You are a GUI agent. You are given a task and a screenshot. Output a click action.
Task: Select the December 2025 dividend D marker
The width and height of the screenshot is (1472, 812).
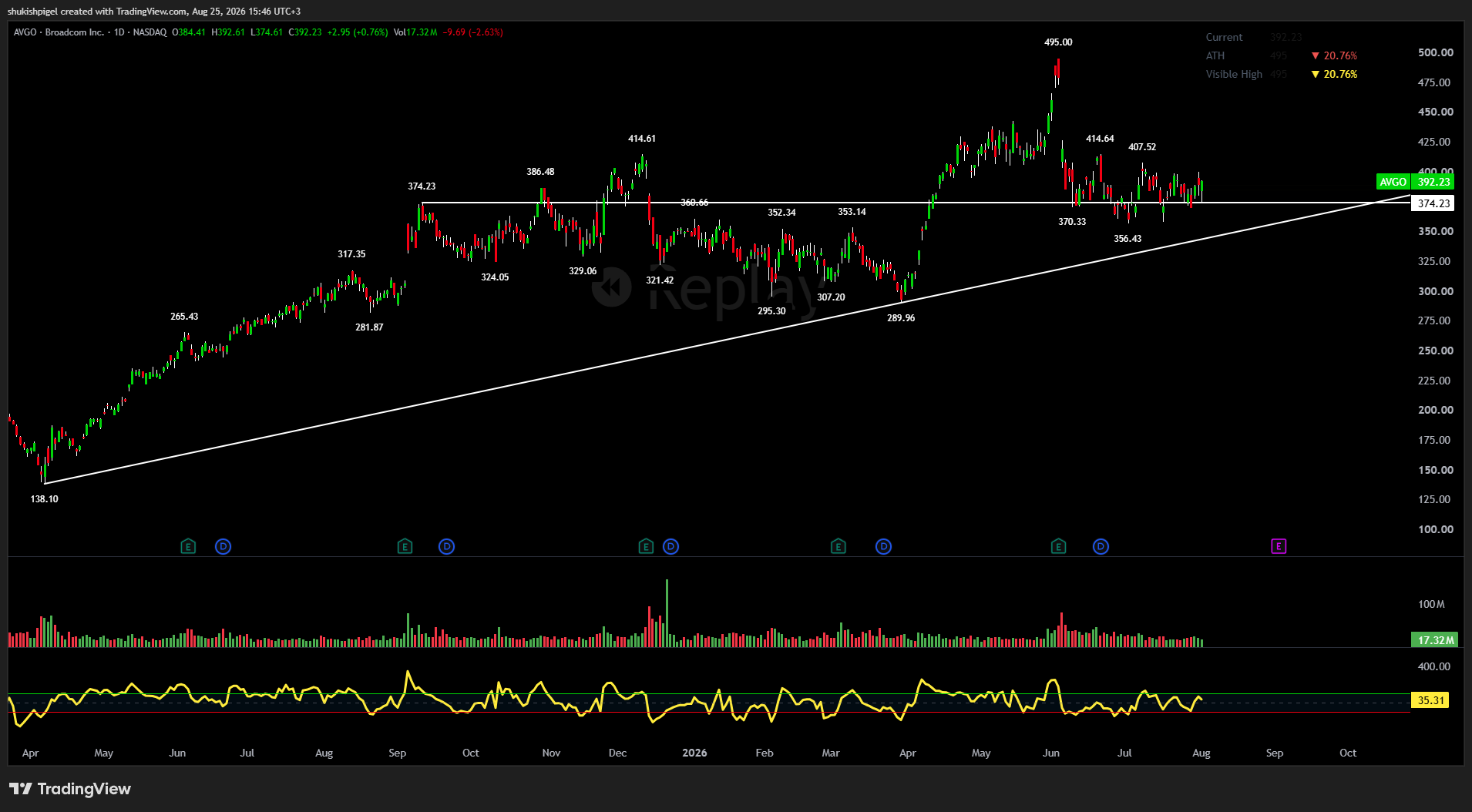670,546
